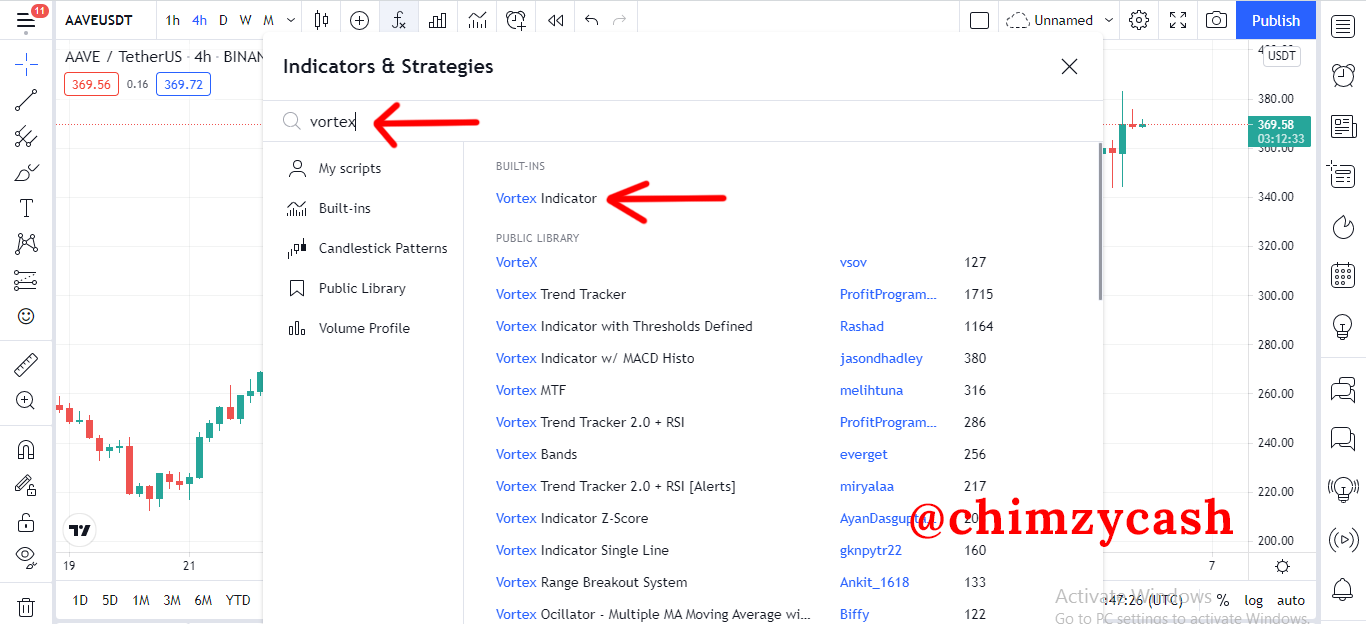Open the prediction and measurement tools

[x=26, y=280]
